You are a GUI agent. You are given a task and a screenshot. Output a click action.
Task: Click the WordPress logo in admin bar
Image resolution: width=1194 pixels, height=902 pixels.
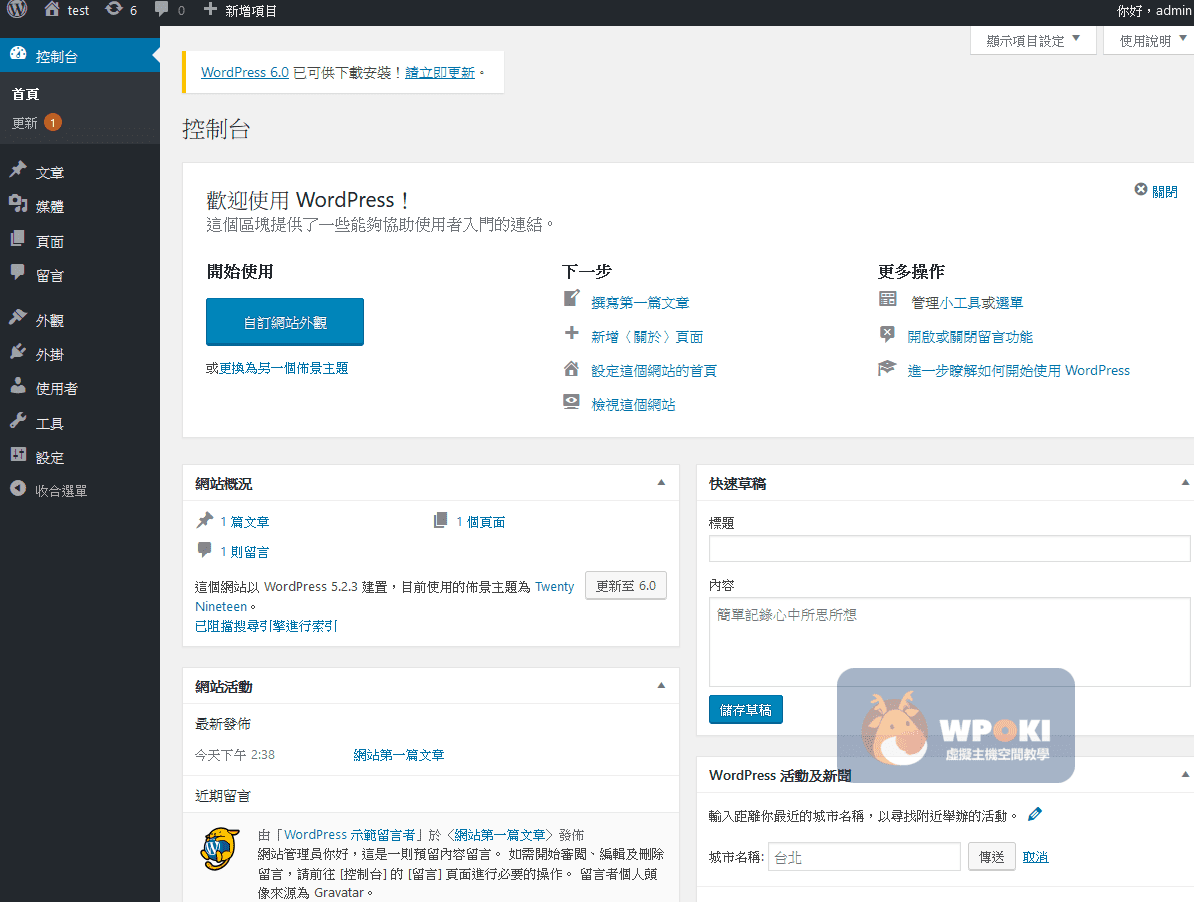pos(17,10)
